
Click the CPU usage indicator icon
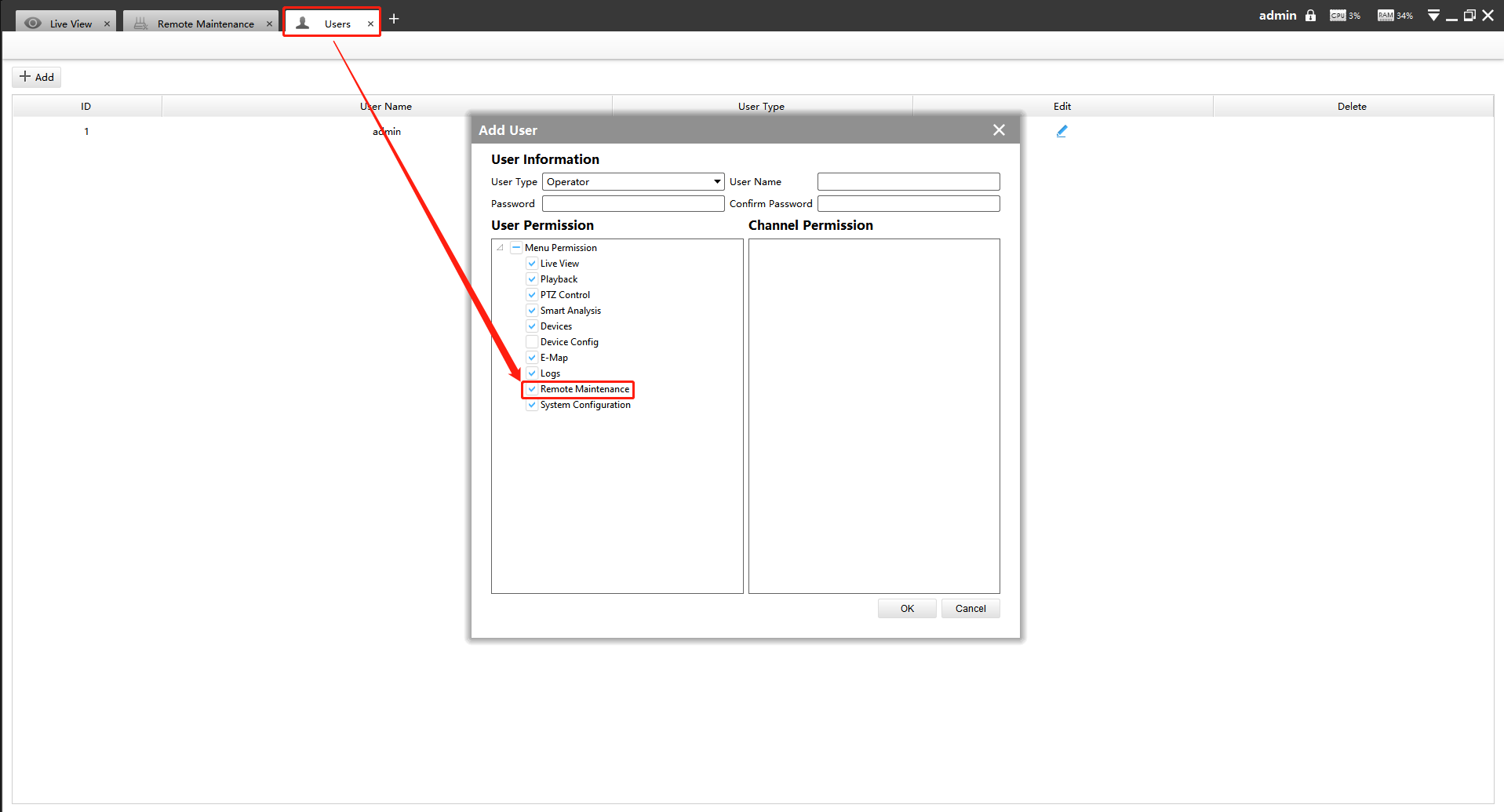click(1338, 15)
